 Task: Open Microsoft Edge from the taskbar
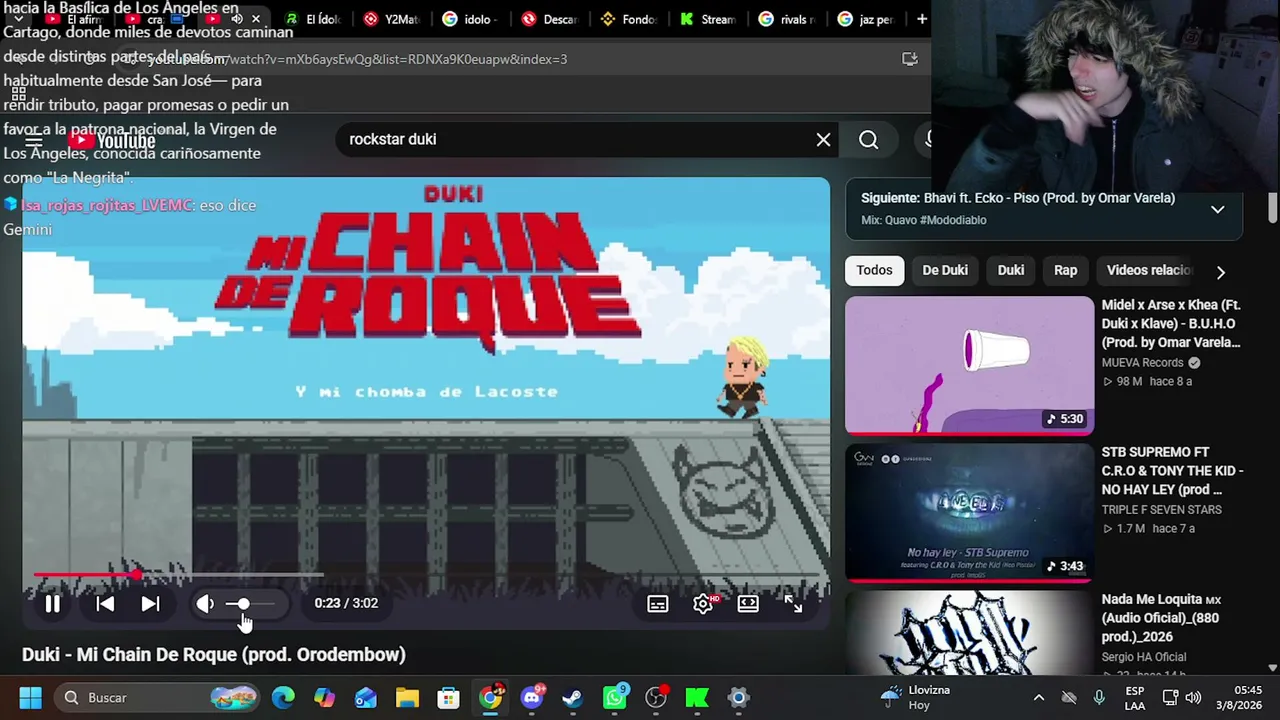pos(283,698)
